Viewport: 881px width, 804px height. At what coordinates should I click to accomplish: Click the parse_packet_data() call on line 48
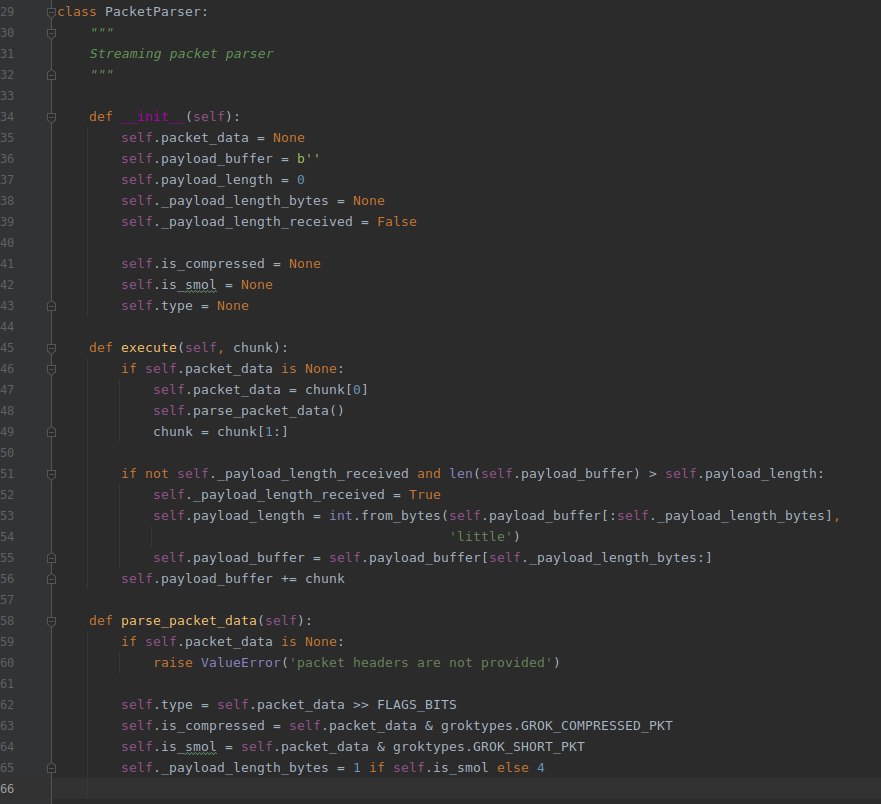(x=268, y=411)
